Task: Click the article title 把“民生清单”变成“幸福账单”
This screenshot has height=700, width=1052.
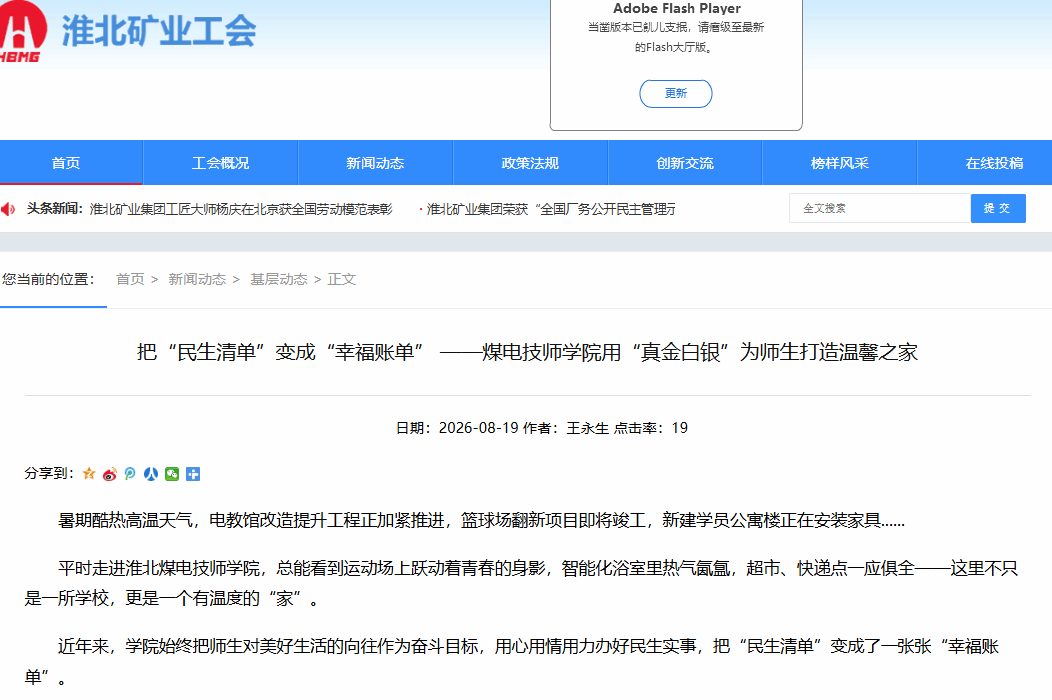Action: click(x=527, y=352)
